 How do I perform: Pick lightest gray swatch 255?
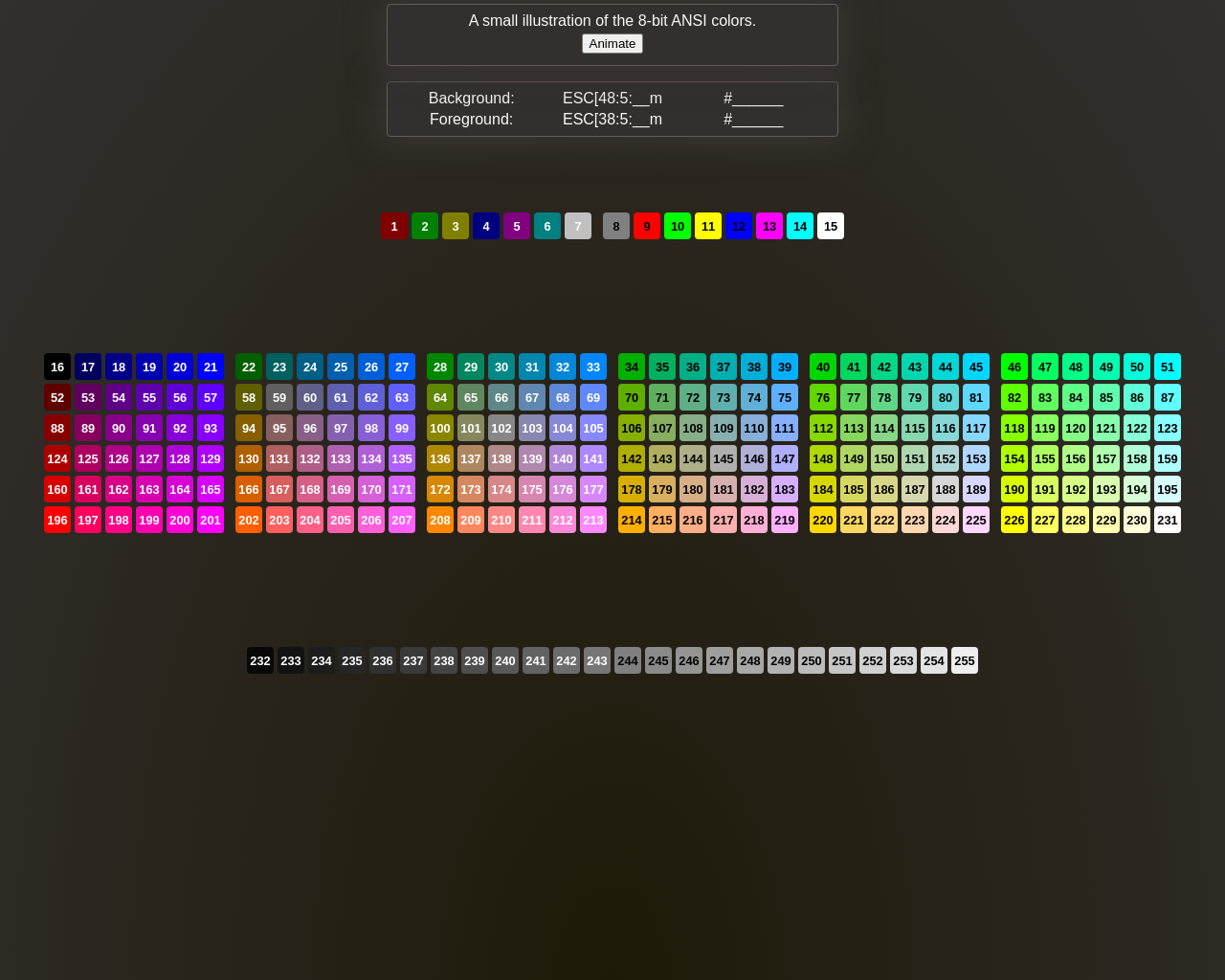tap(965, 660)
